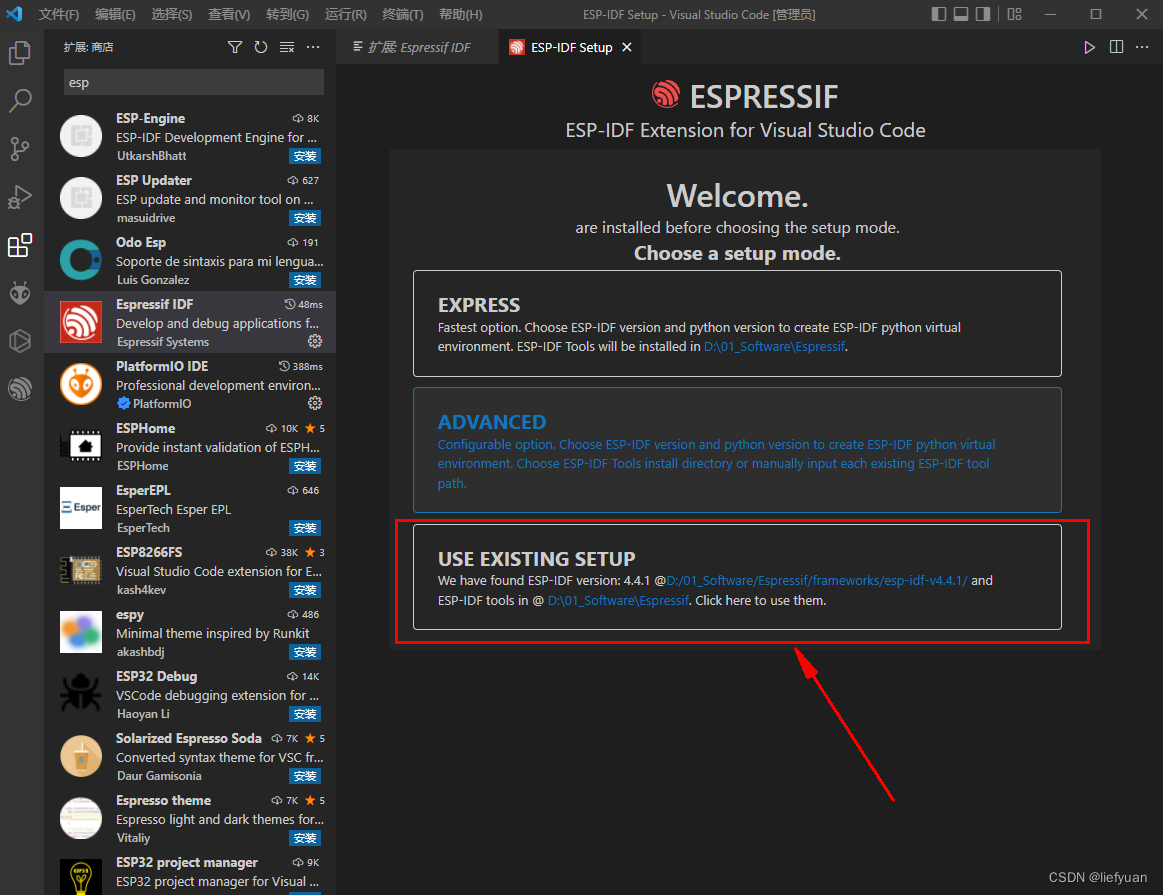Click D:\01_Software\Espressif link in EXPRESS
The height and width of the screenshot is (895, 1163).
tap(774, 346)
